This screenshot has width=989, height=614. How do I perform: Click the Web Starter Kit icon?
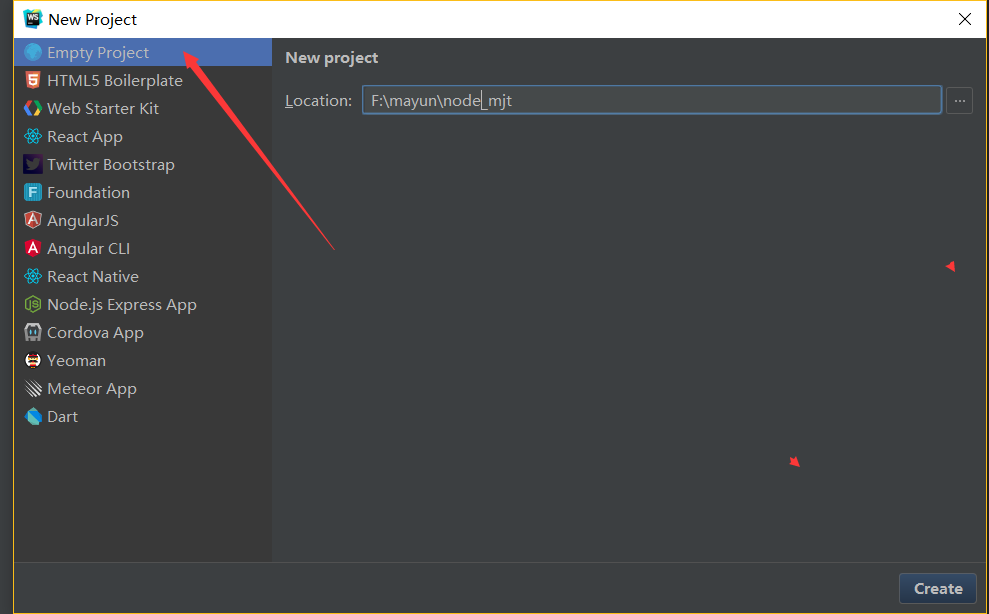[33, 109]
